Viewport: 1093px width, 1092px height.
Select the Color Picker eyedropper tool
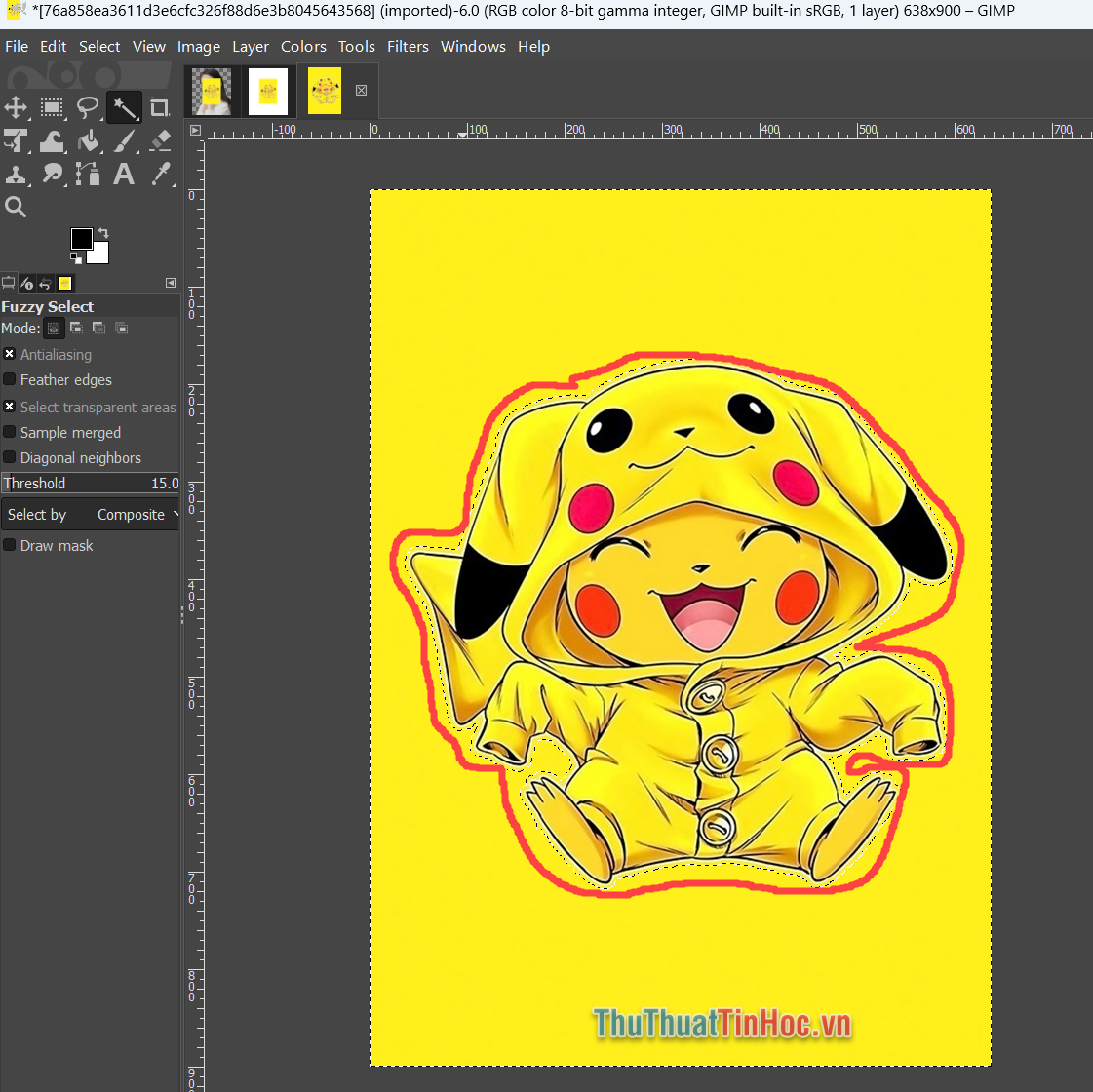tap(160, 175)
